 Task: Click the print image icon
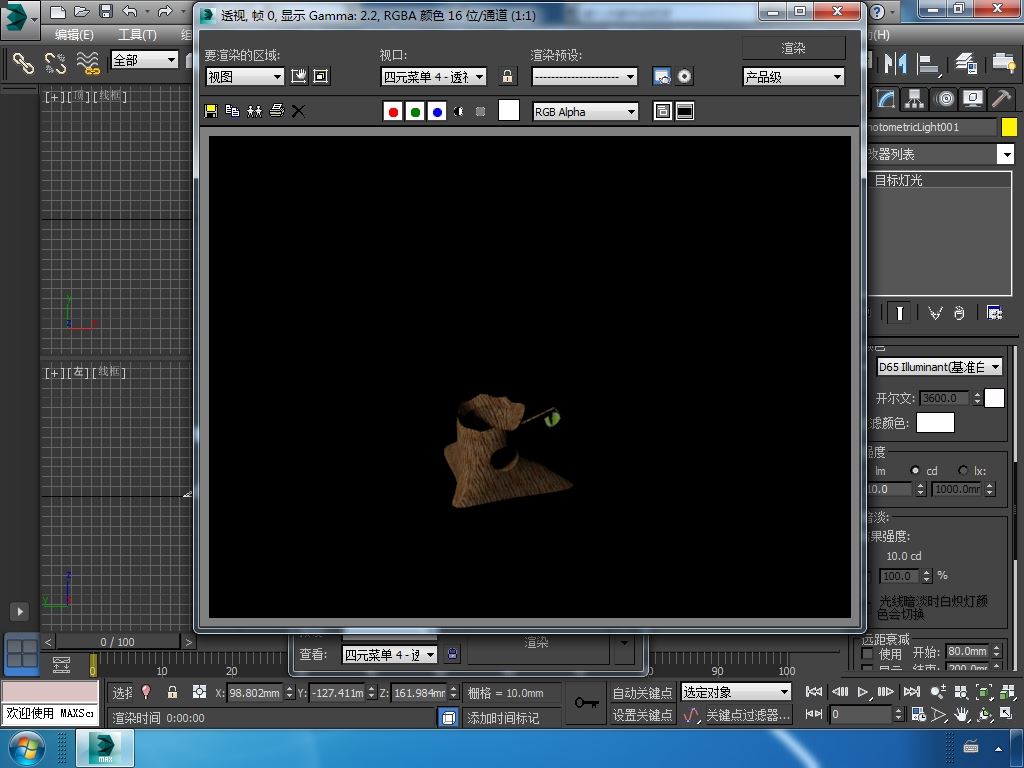(x=277, y=111)
